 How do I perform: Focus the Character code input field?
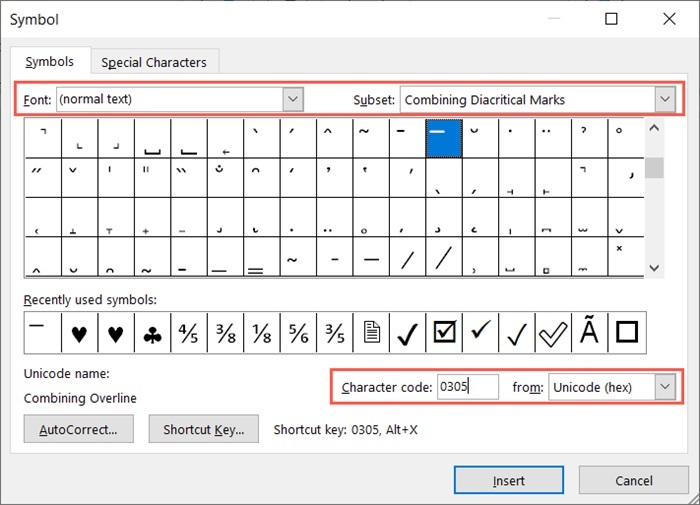click(x=467, y=387)
